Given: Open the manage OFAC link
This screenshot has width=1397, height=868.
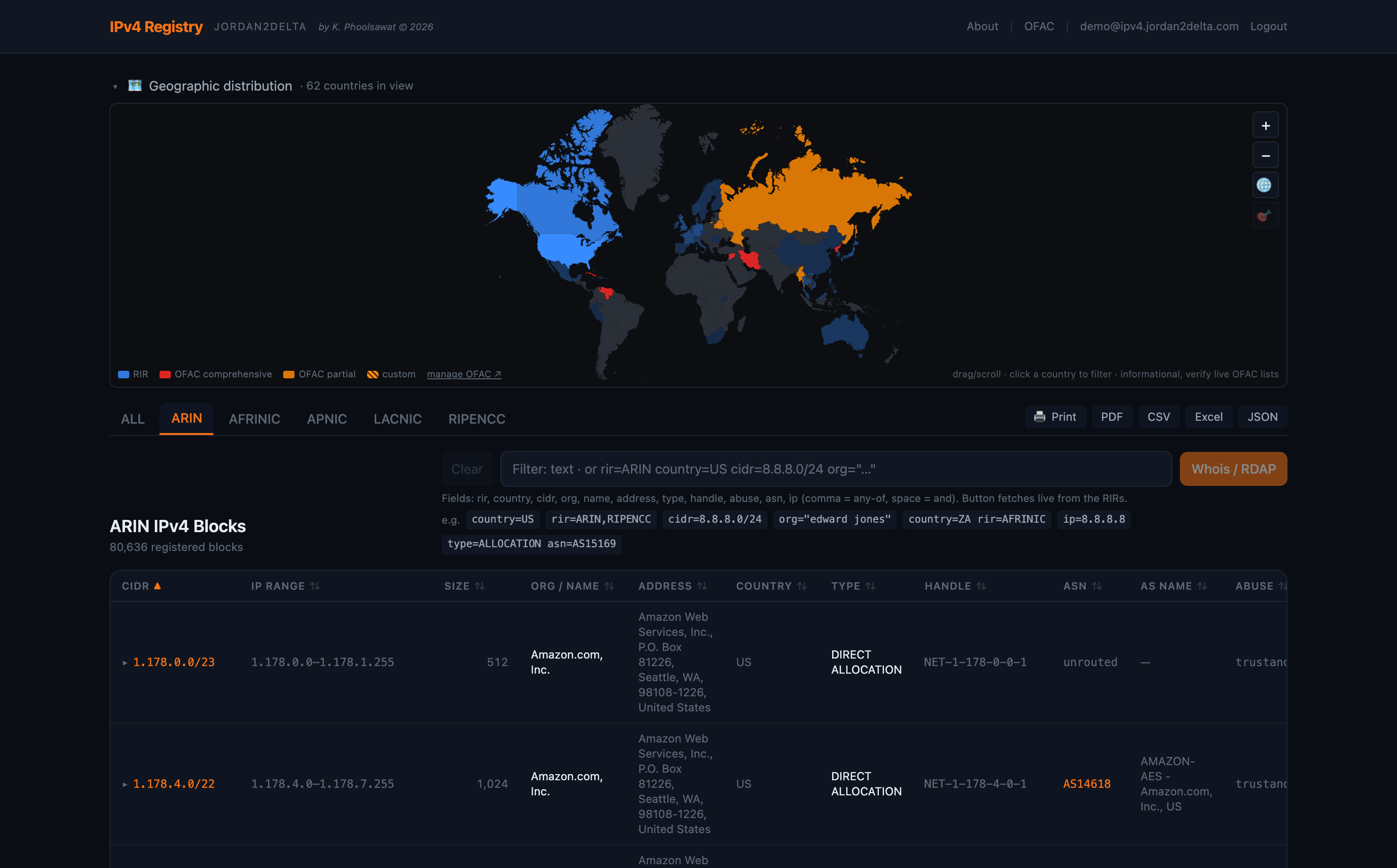Looking at the screenshot, I should click(x=464, y=374).
